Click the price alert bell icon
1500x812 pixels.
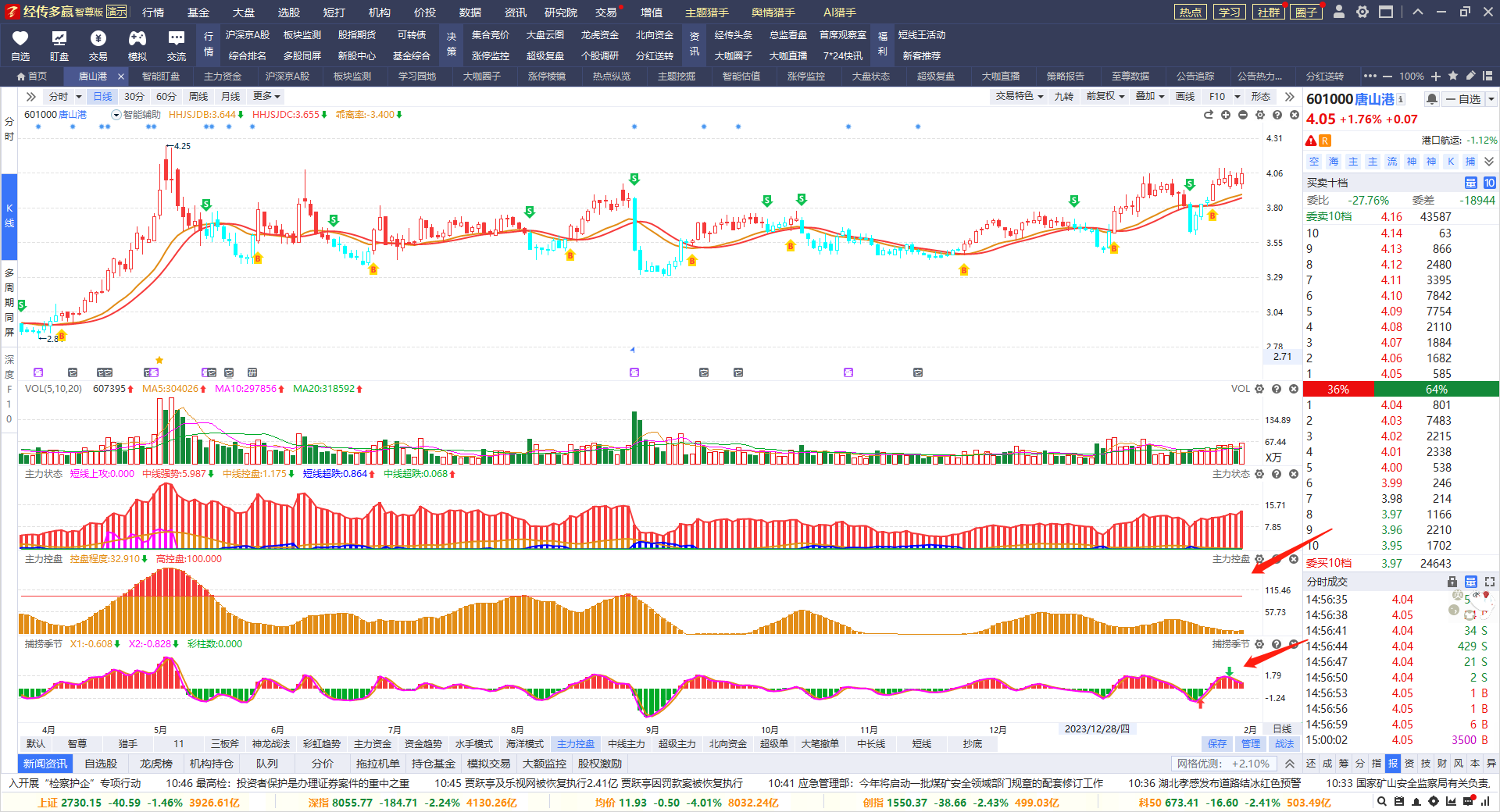coord(1431,99)
